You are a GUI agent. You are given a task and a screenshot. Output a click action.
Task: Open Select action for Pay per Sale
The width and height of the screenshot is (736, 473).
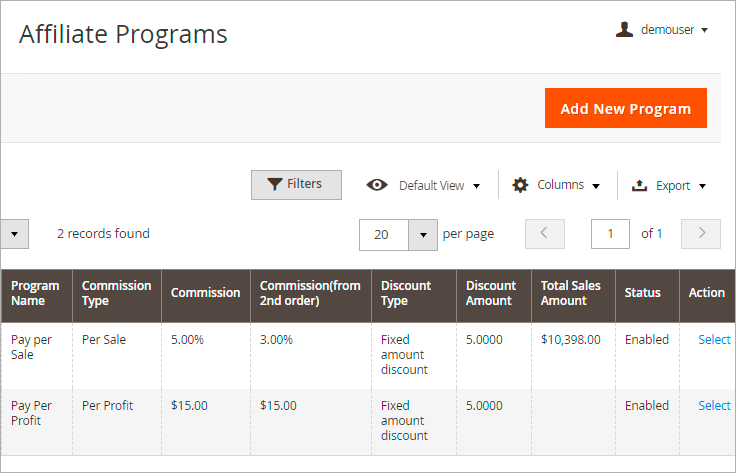point(714,340)
